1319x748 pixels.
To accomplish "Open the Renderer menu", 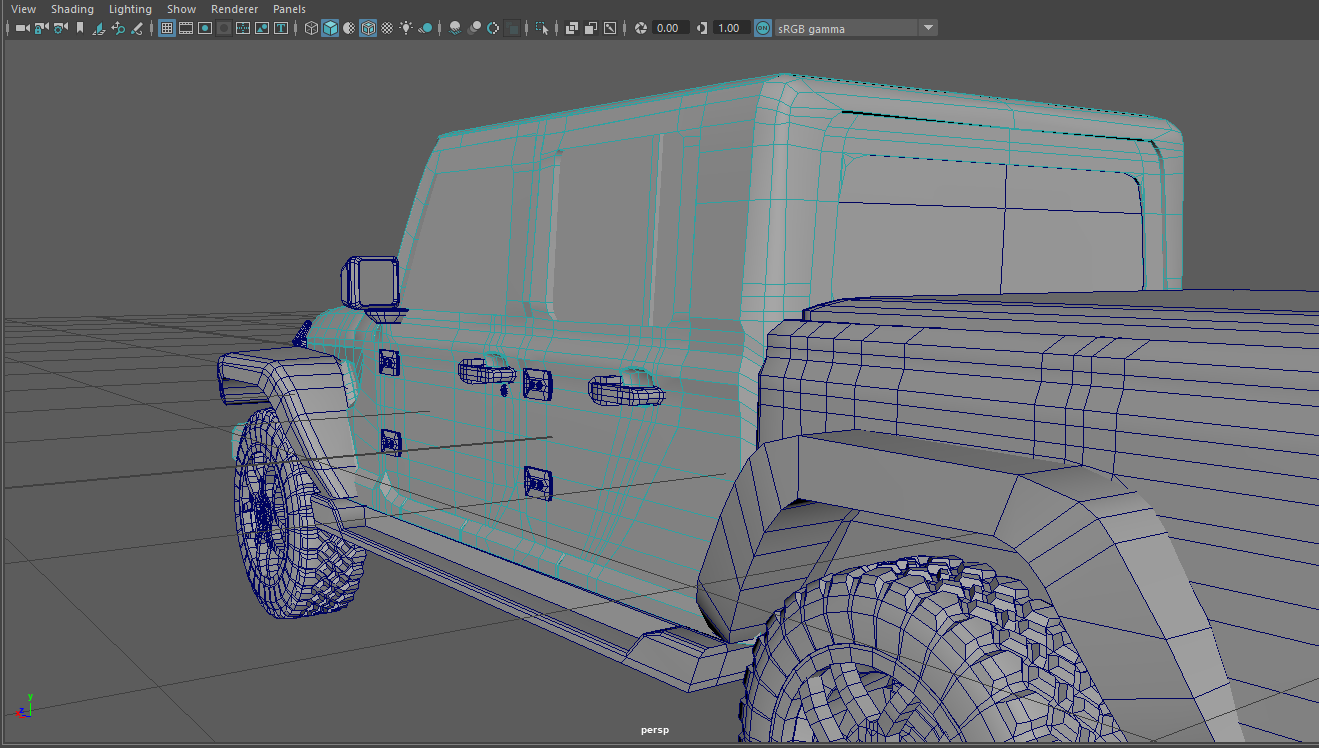I will click(234, 9).
